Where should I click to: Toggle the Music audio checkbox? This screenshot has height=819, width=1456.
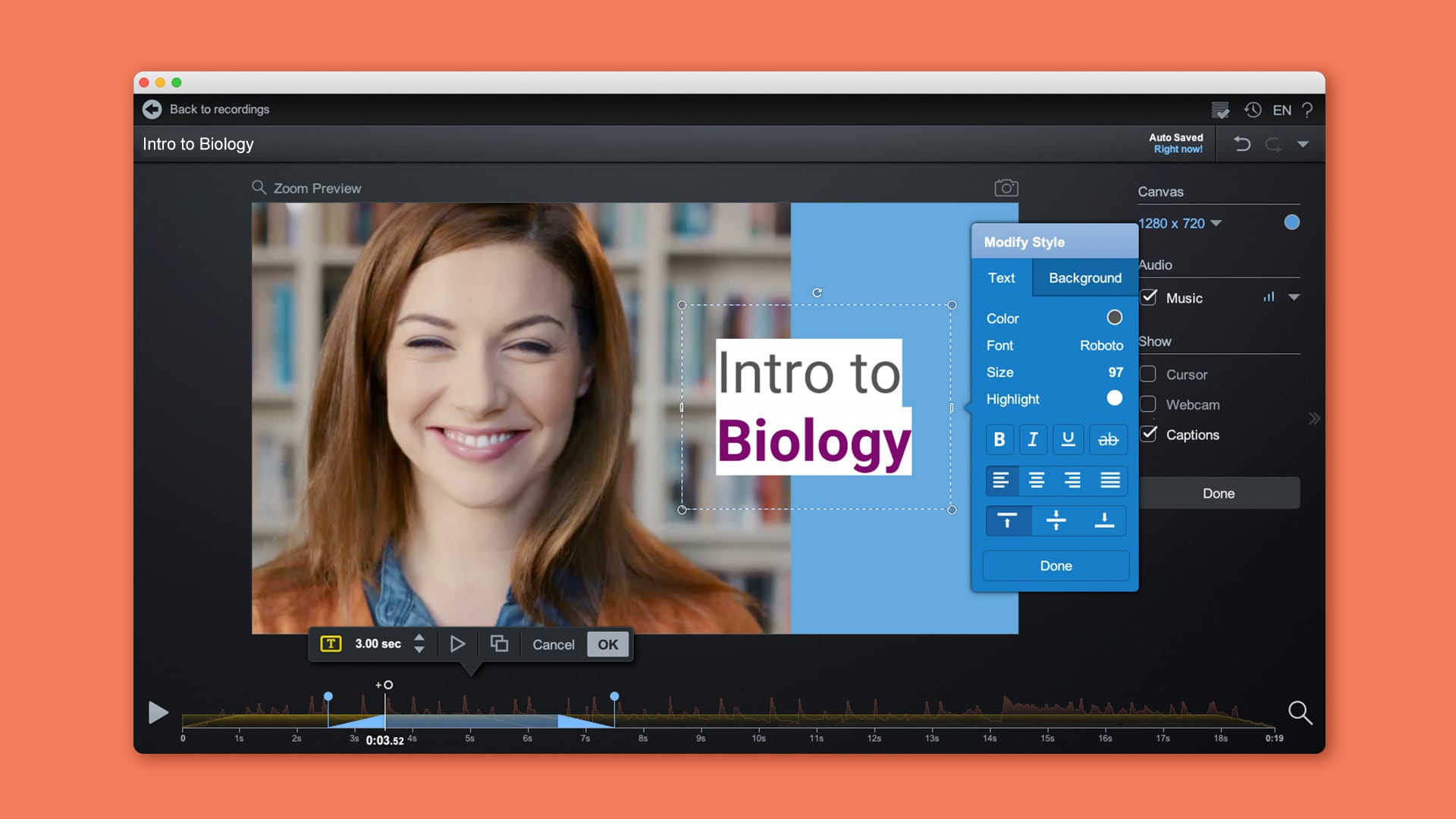(1149, 297)
